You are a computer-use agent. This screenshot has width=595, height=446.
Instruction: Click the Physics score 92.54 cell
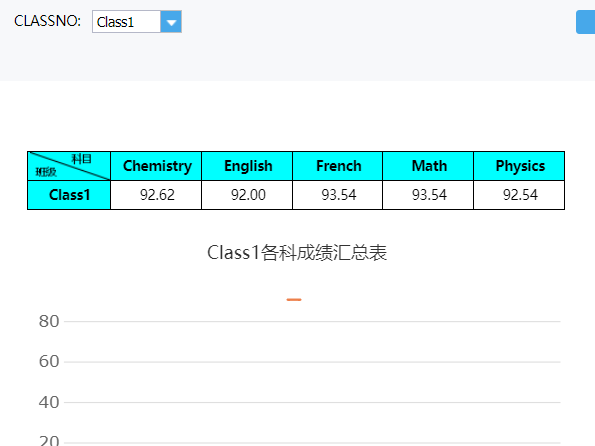[519, 195]
